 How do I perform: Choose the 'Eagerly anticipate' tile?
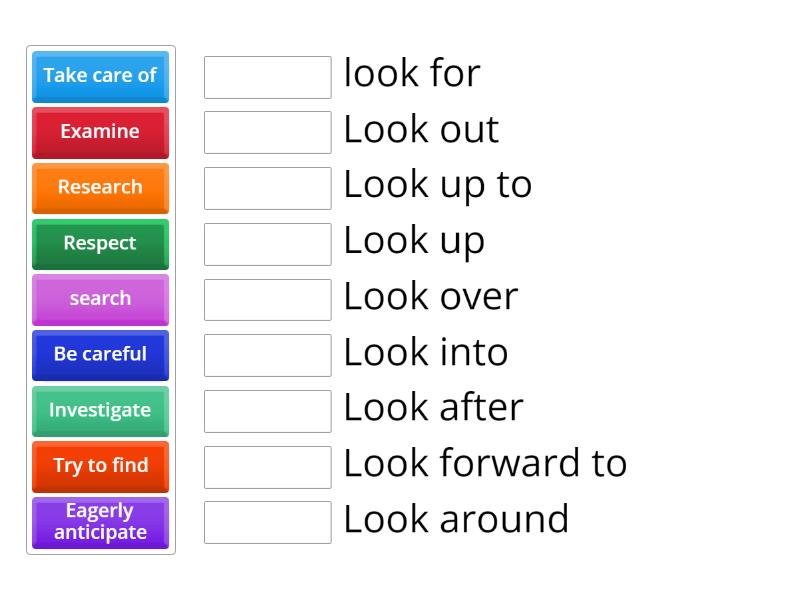tap(100, 522)
